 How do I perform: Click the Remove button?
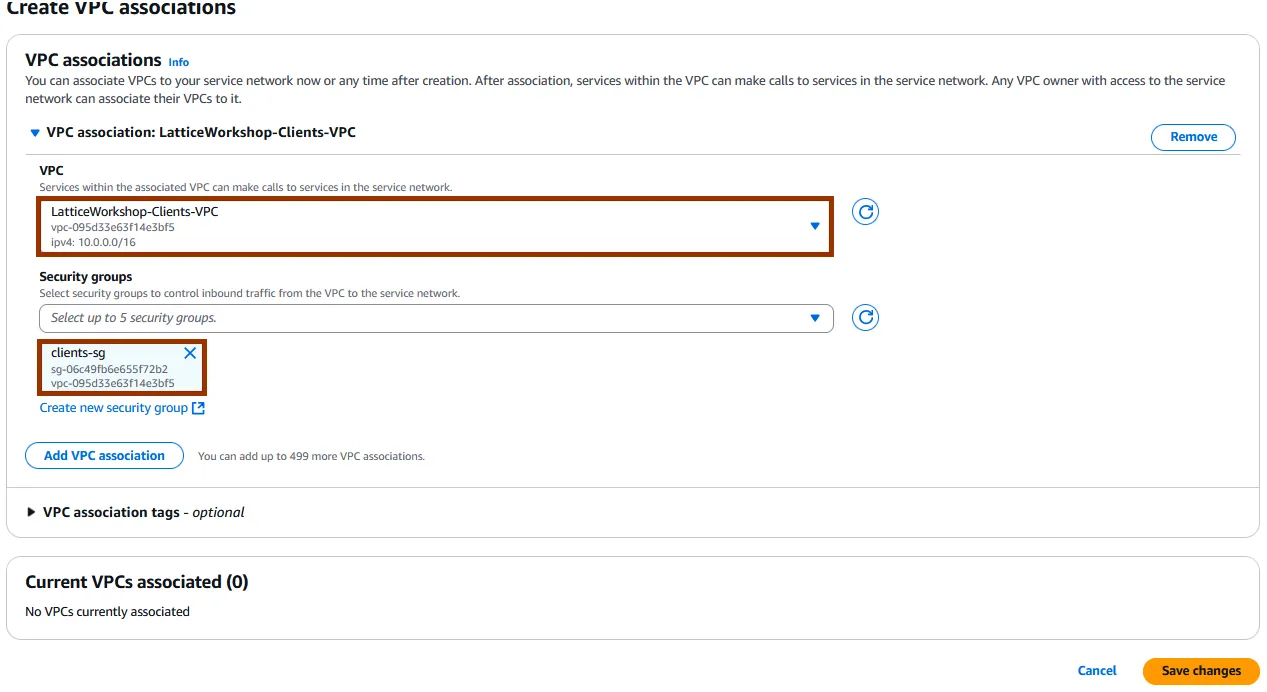(x=1193, y=137)
